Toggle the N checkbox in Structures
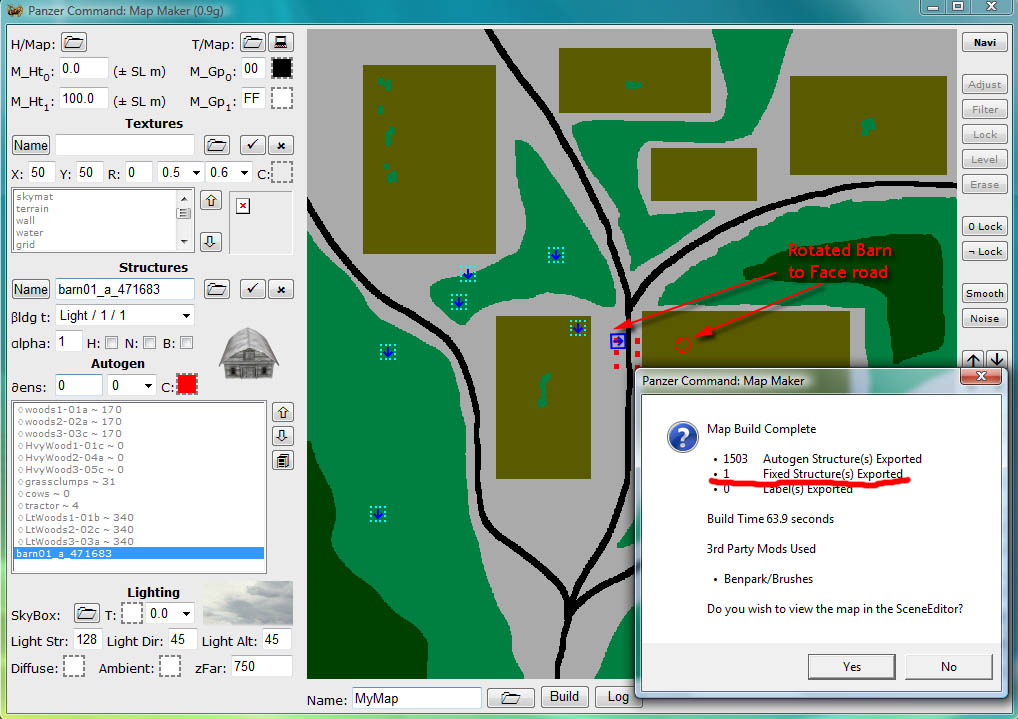1018x719 pixels. coord(149,343)
